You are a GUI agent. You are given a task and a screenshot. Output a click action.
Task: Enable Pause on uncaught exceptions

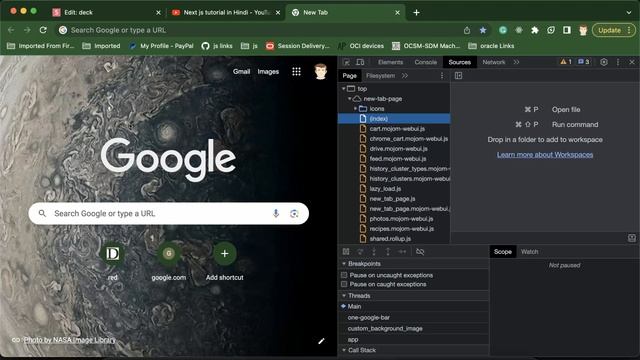[x=344, y=275]
